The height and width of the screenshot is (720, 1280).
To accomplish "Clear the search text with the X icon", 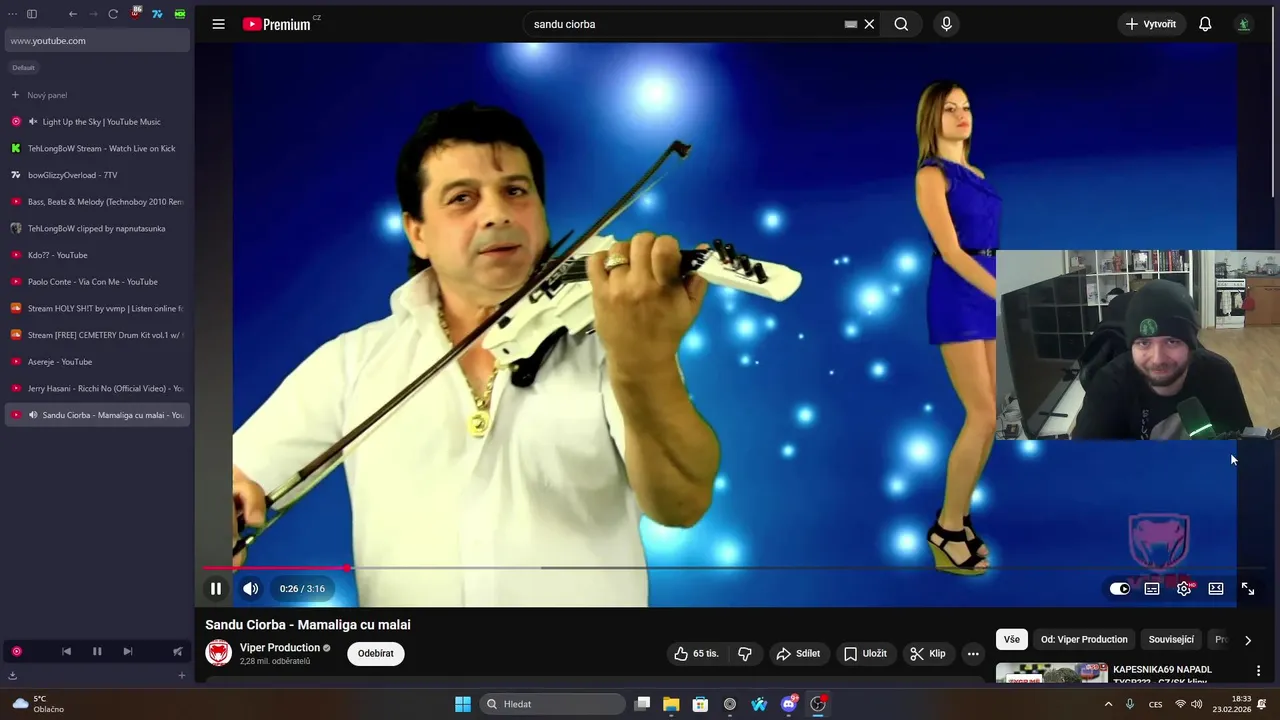I will tap(869, 24).
